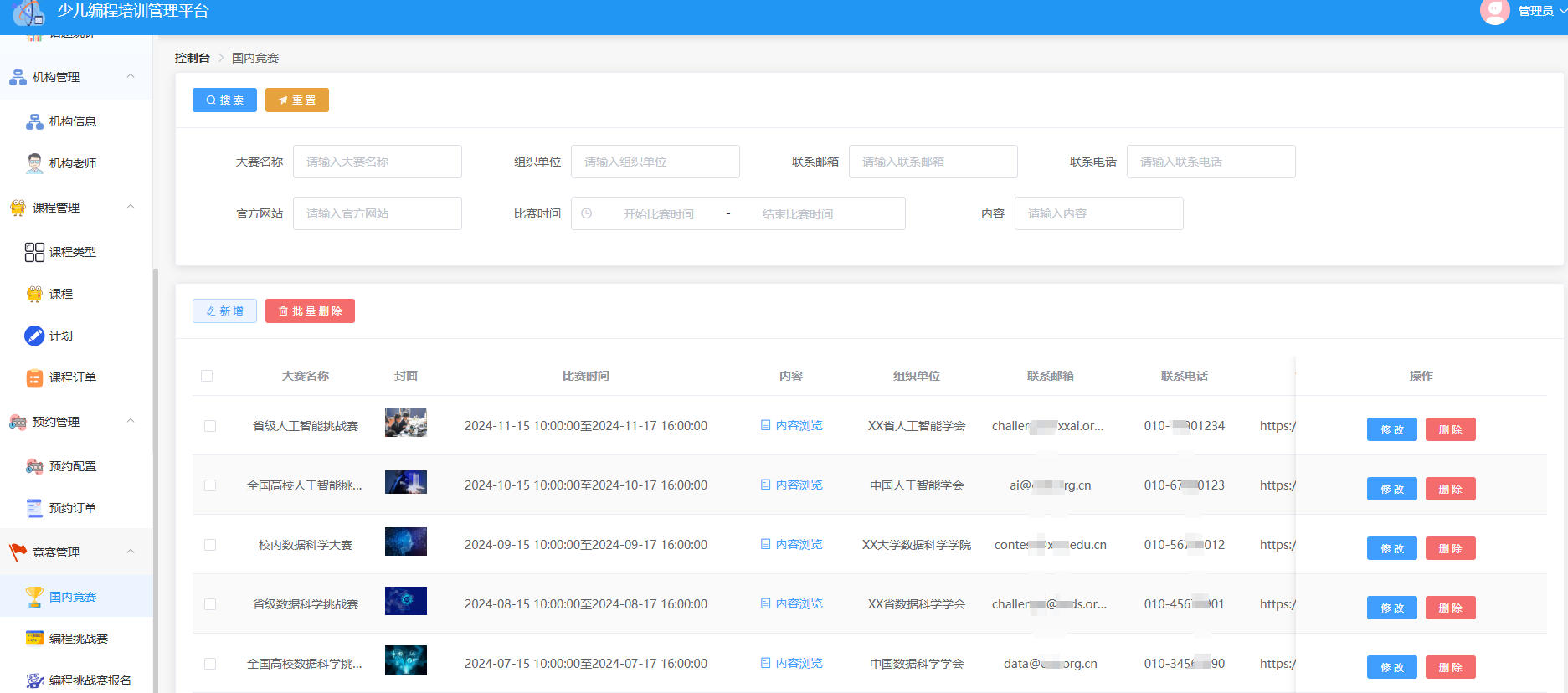Click the blue 搜索 button

224,100
